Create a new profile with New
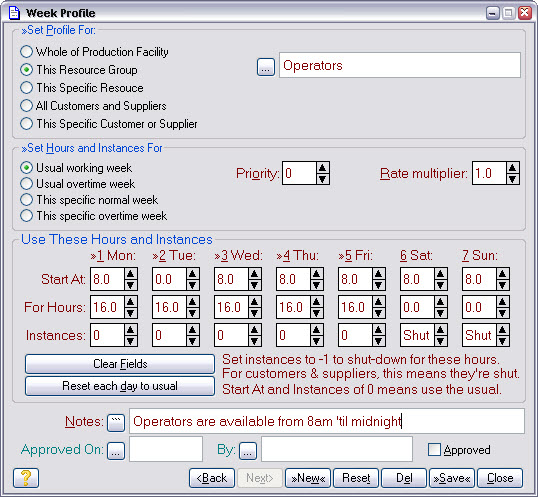 tap(308, 478)
